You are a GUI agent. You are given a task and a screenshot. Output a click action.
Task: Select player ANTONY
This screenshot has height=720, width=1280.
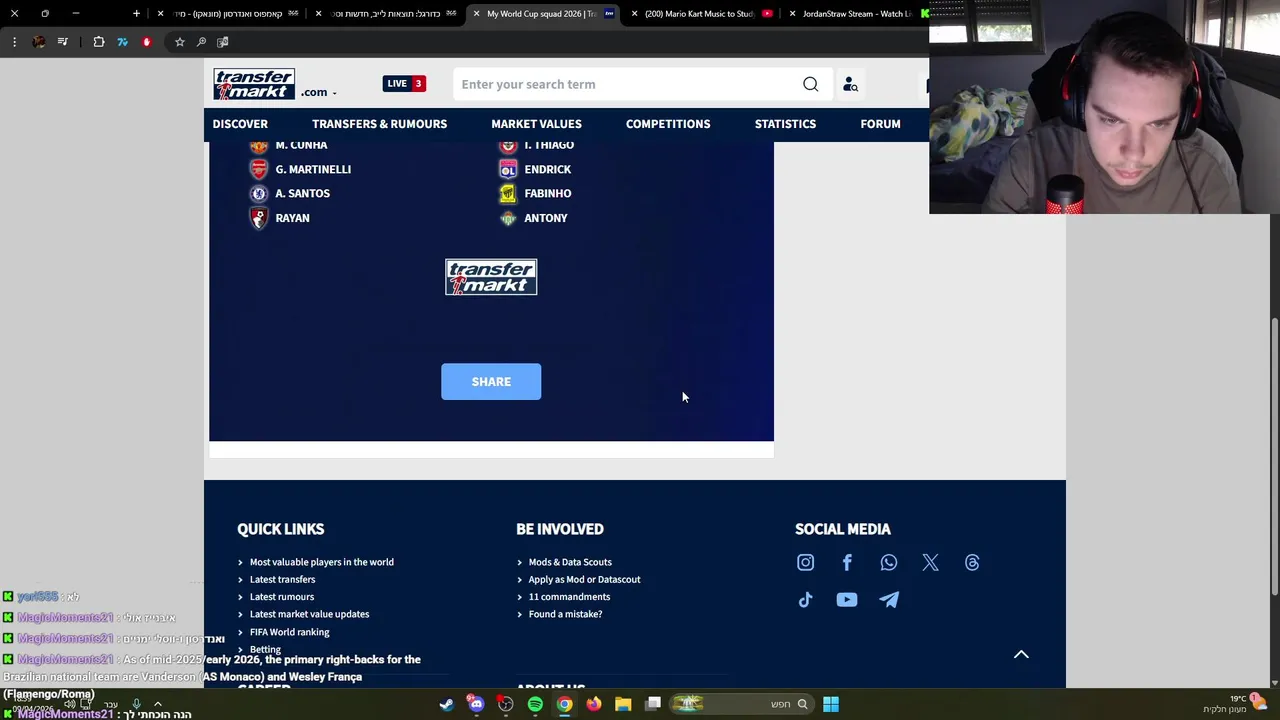click(x=546, y=218)
